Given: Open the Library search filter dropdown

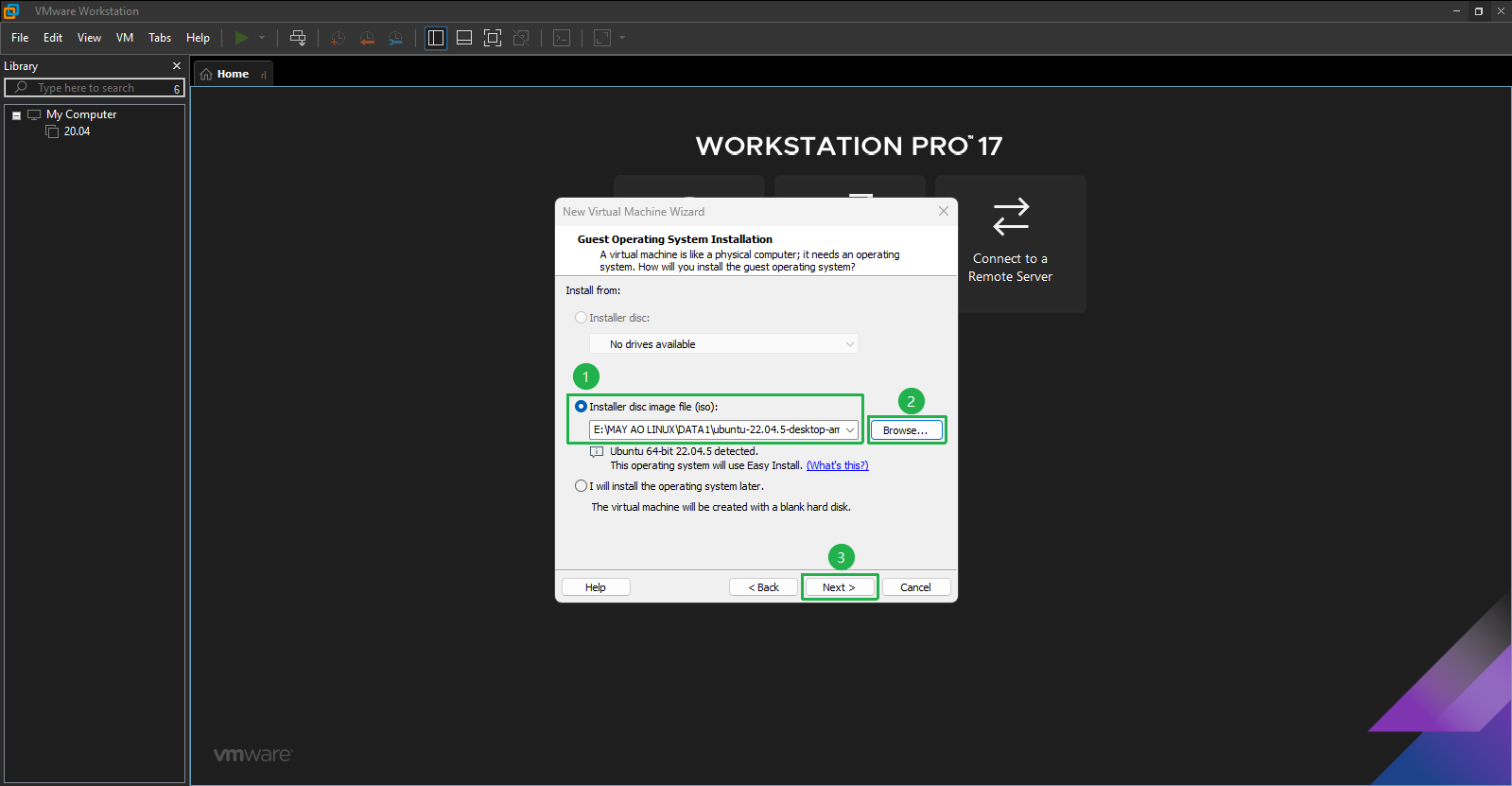Looking at the screenshot, I should point(177,89).
